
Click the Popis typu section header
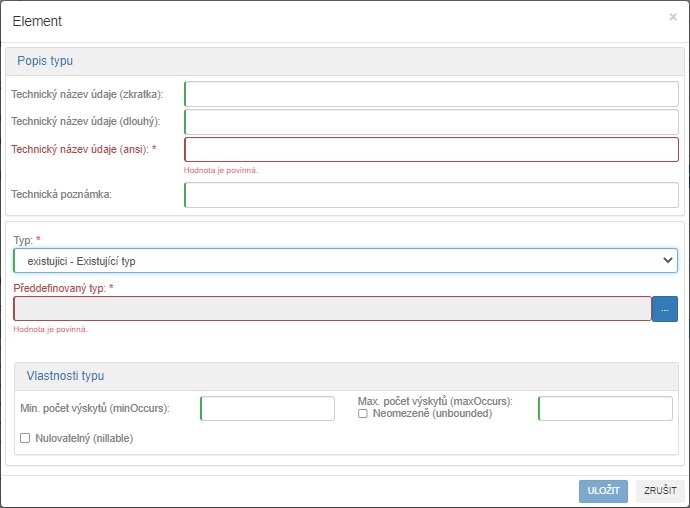[x=45, y=61]
